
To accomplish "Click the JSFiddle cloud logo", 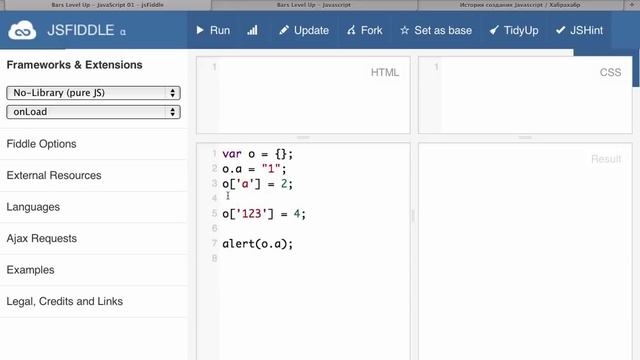I will pos(22,30).
